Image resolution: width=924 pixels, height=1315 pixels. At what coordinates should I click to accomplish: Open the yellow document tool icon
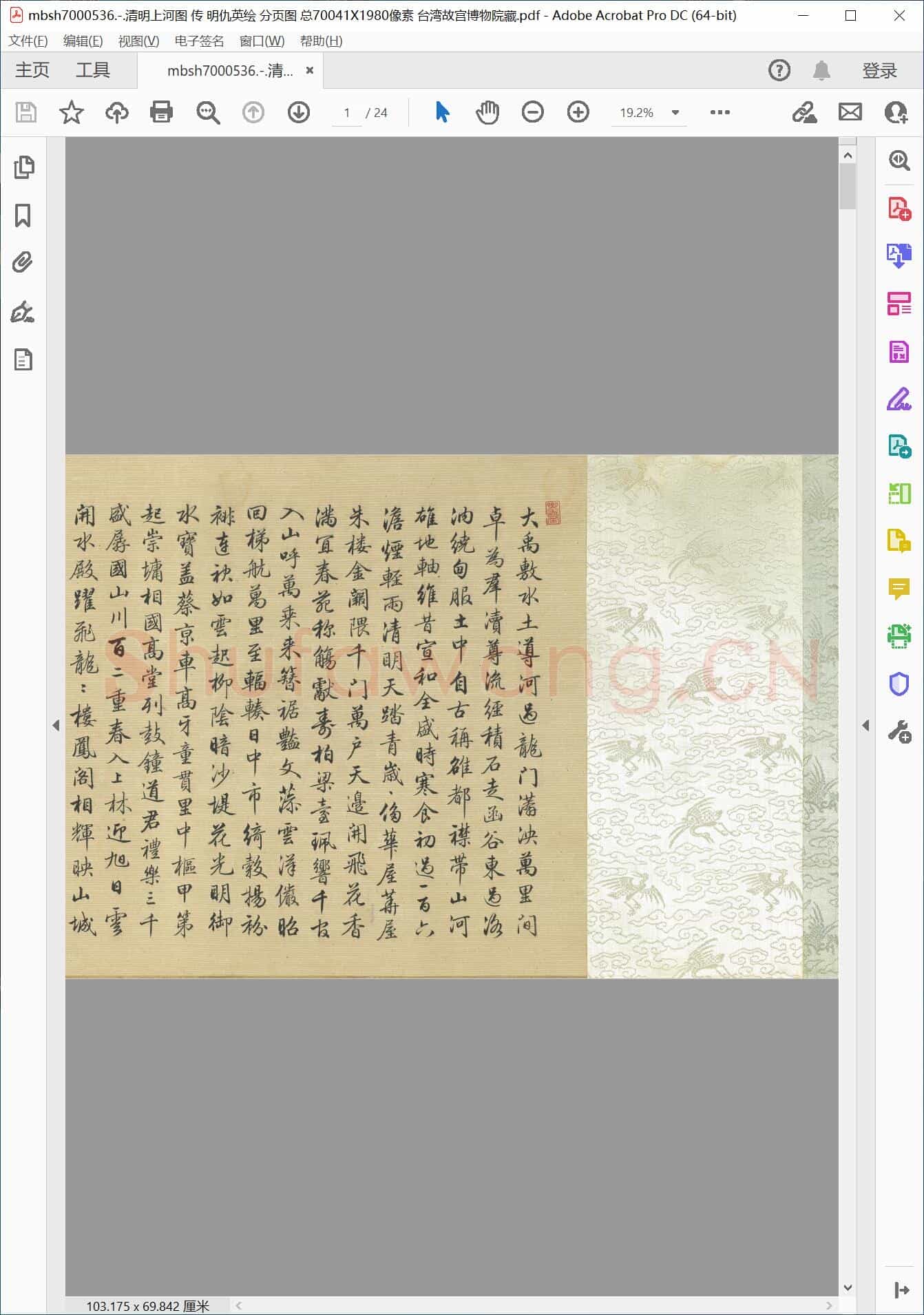click(x=899, y=541)
